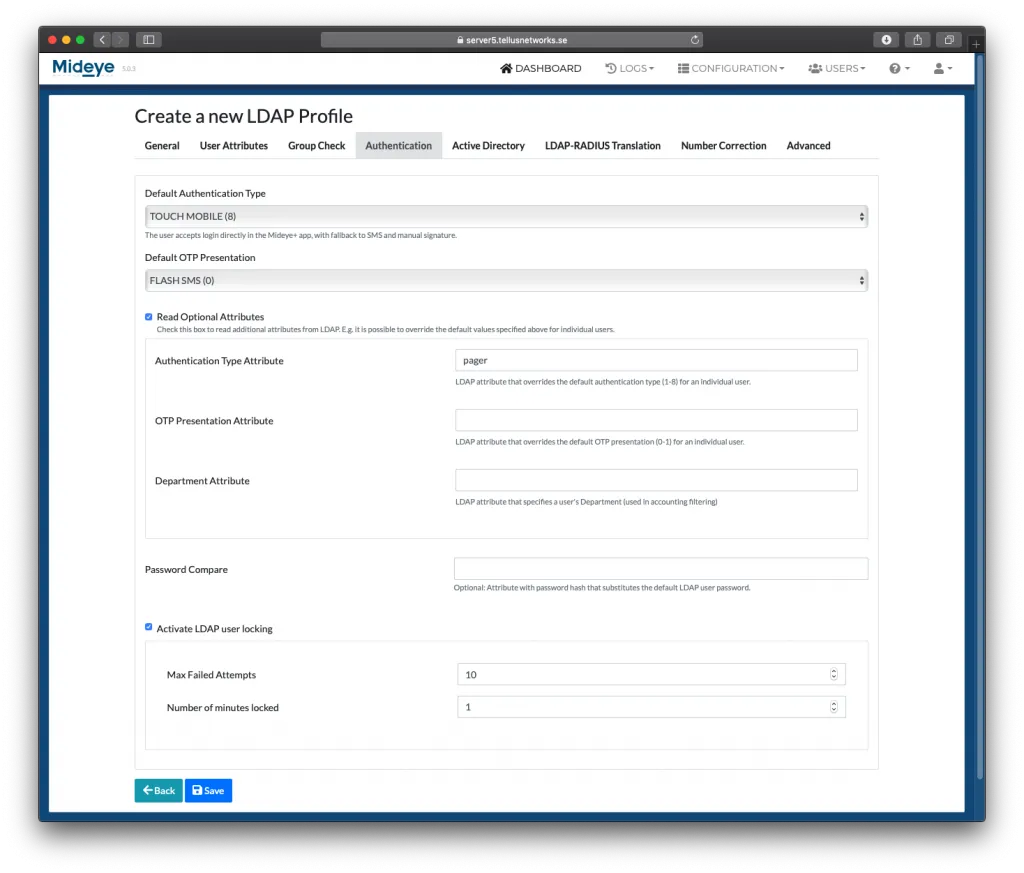Viewport: 1024px width, 873px height.
Task: Increase Max Failed Attempts with the stepper
Action: click(x=833, y=670)
